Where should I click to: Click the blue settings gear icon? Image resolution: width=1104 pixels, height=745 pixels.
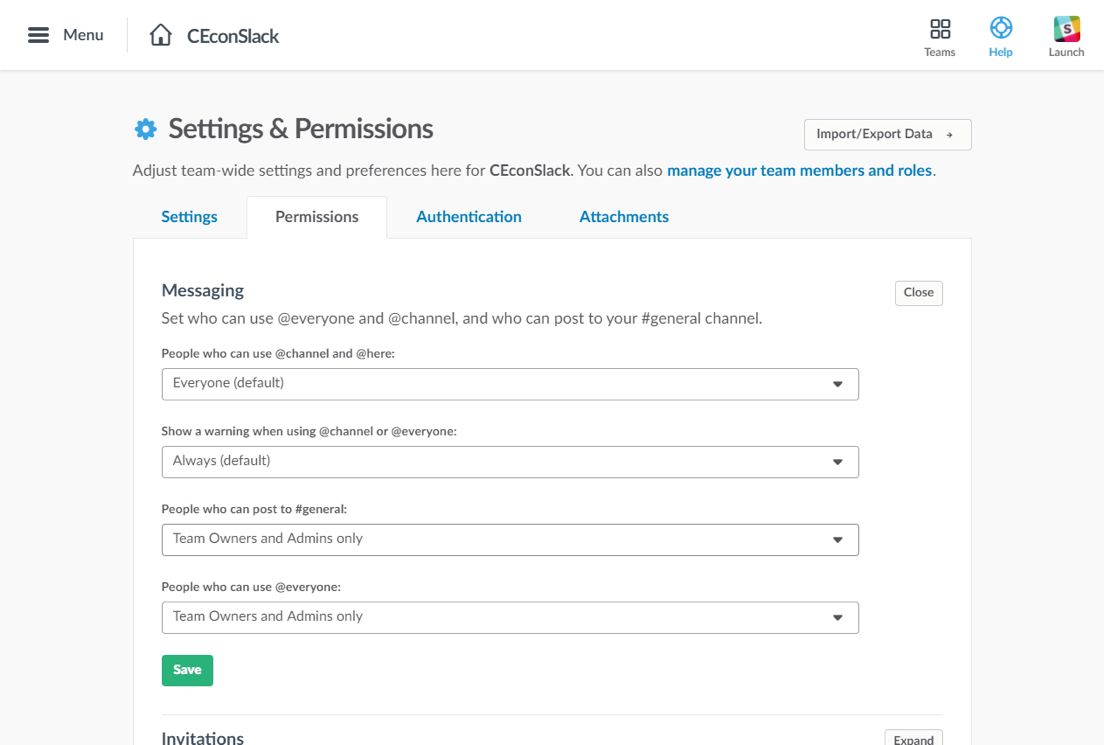(x=146, y=129)
